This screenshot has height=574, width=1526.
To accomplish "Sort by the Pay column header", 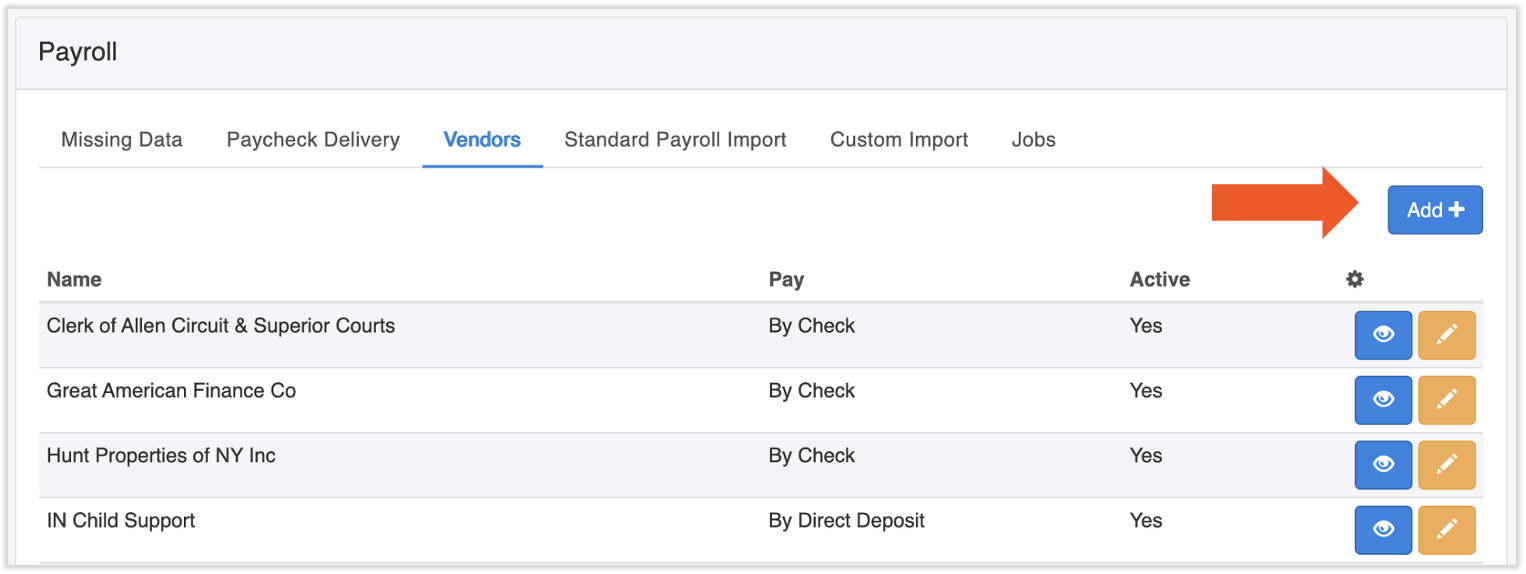I will (786, 280).
